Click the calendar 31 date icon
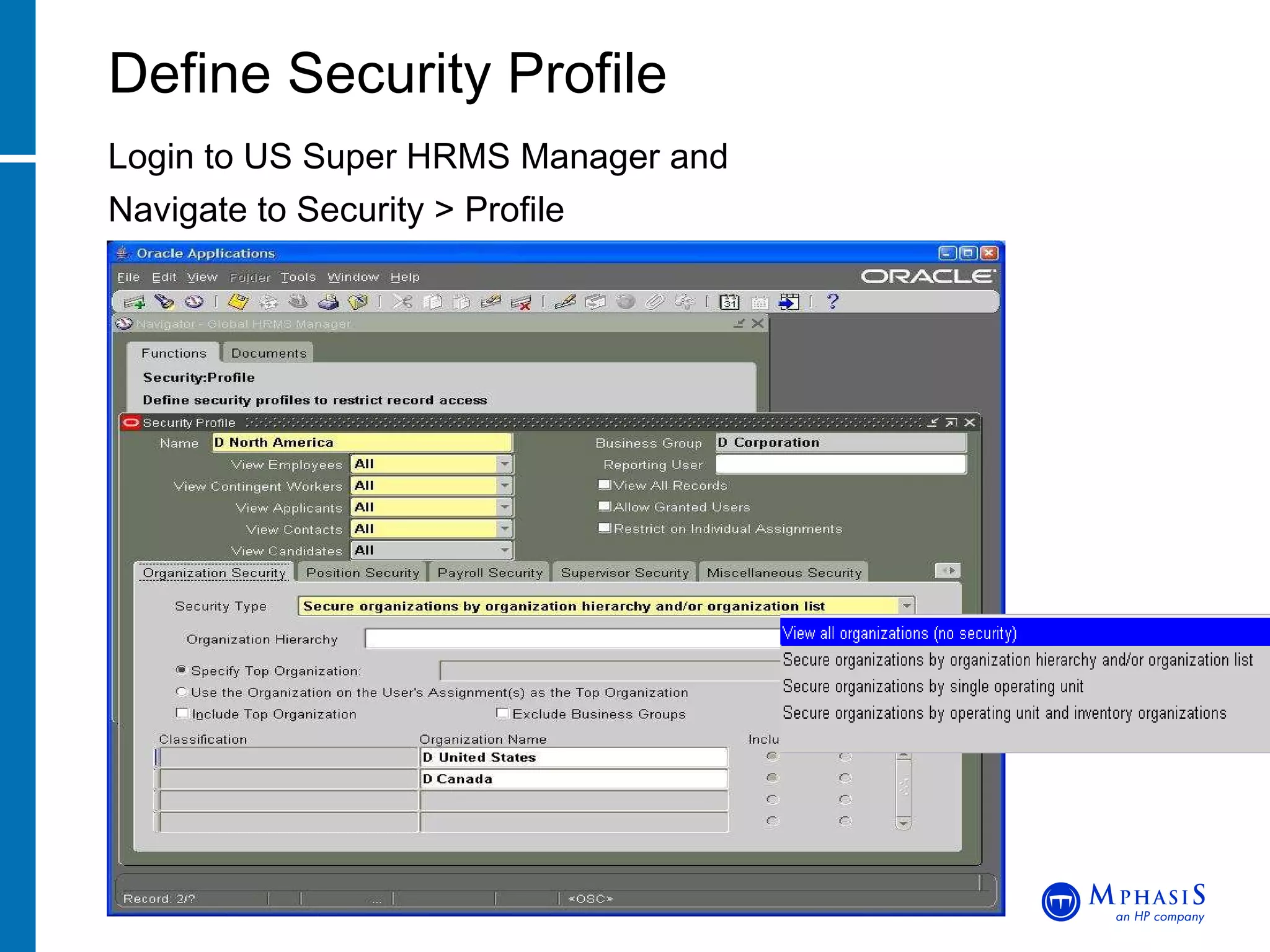 point(729,302)
